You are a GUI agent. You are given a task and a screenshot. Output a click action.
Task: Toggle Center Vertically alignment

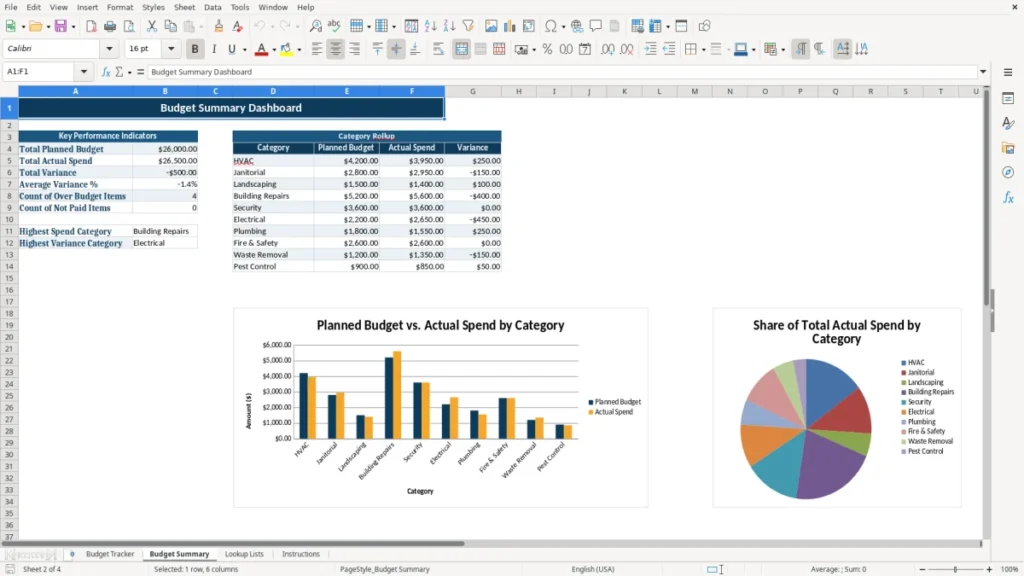(x=396, y=49)
